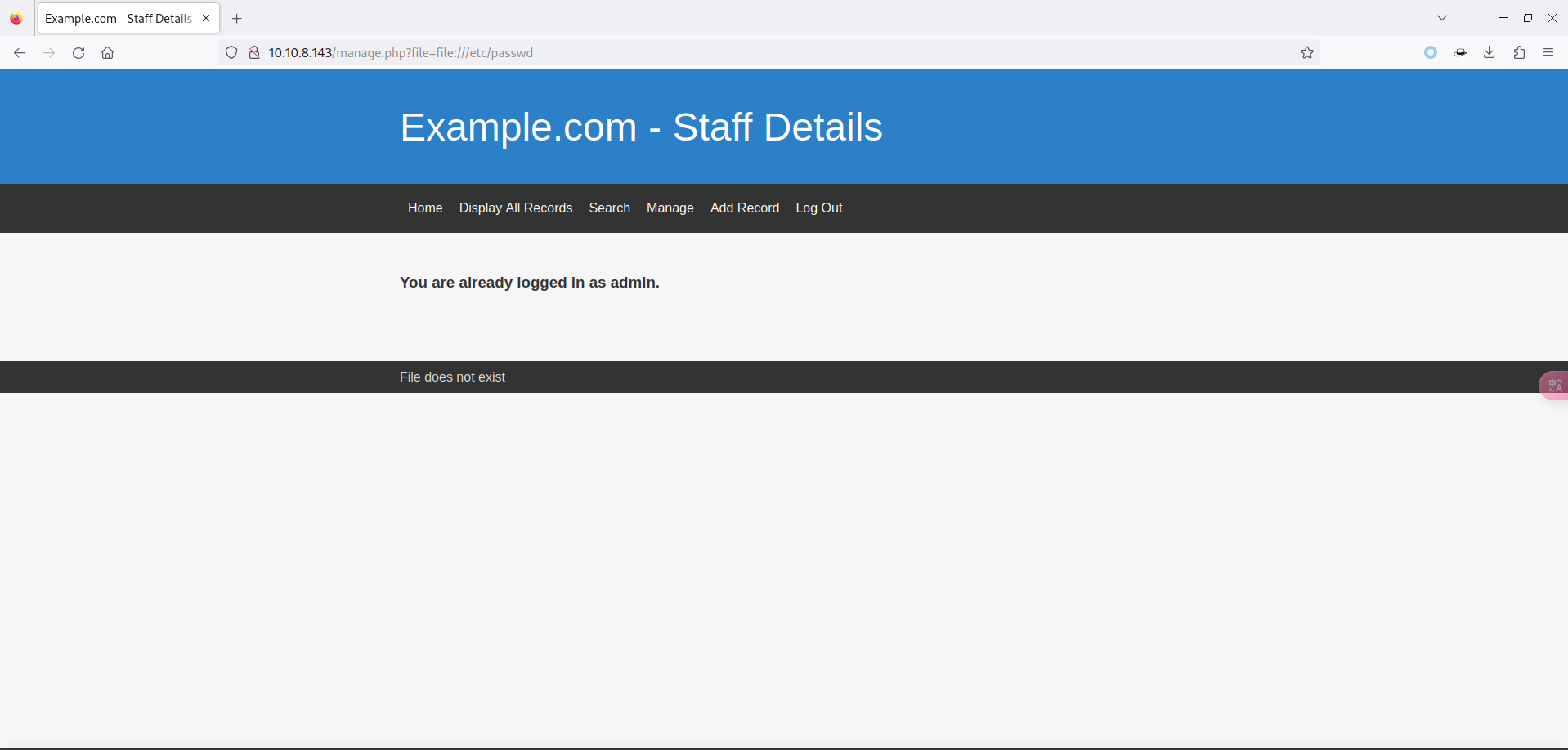The width and height of the screenshot is (1568, 750).
Task: Open a new browser tab
Action: [237, 19]
